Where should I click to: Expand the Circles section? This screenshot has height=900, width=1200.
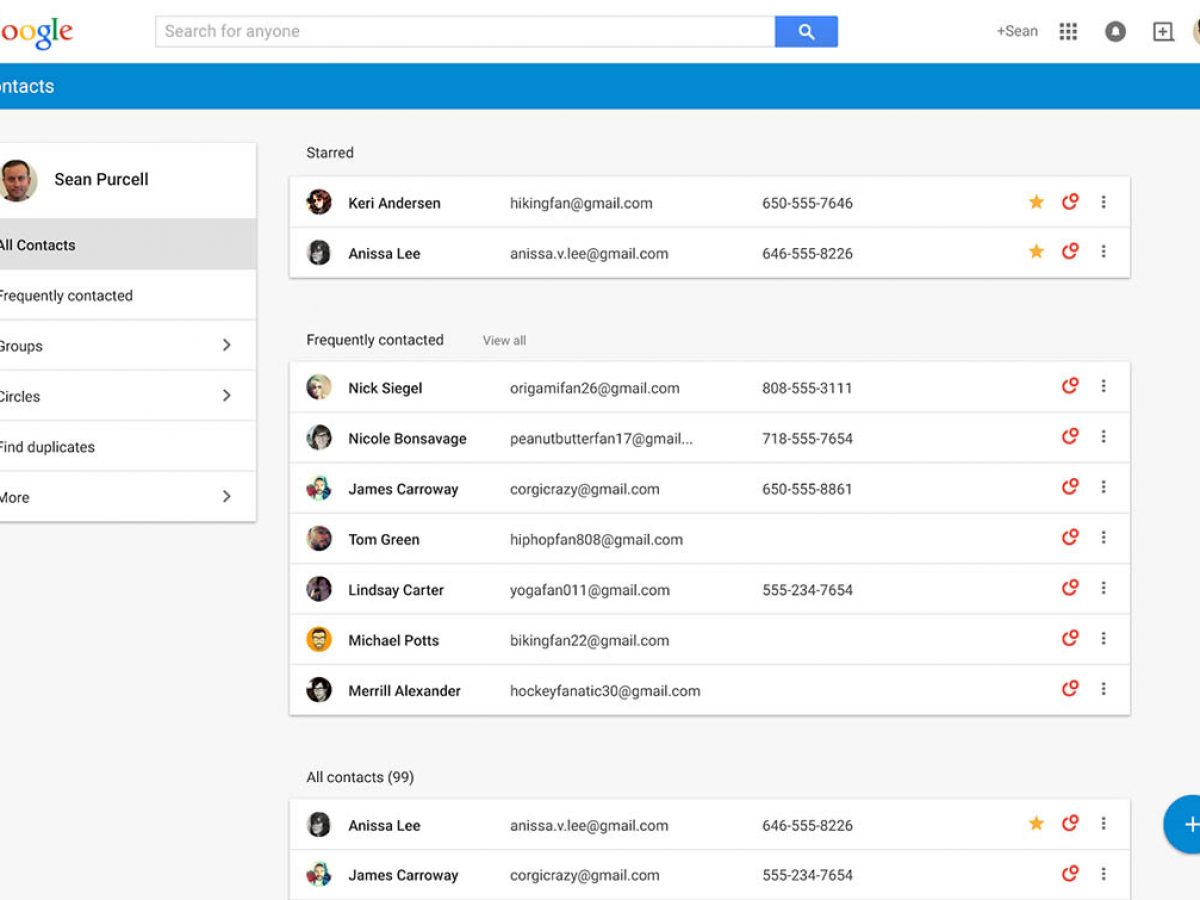click(x=226, y=396)
